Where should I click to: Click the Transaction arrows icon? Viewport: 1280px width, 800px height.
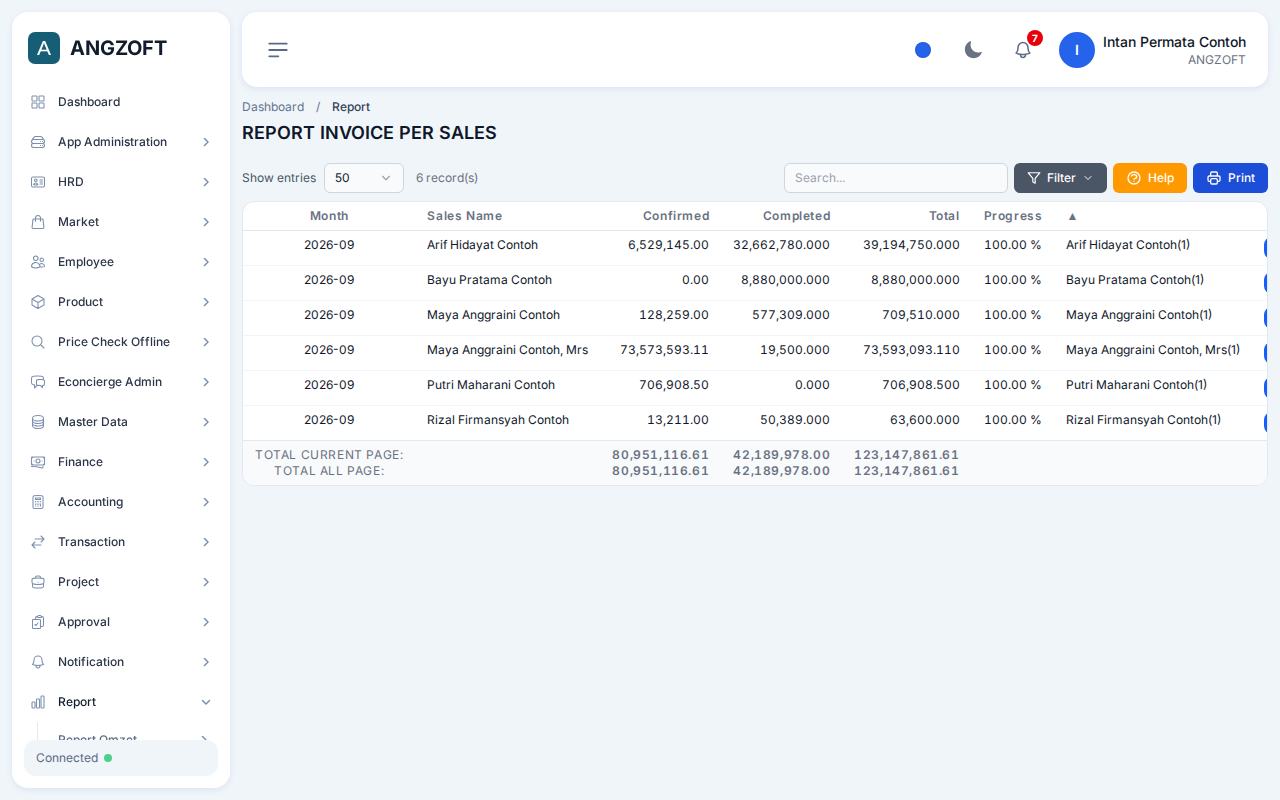(x=38, y=542)
